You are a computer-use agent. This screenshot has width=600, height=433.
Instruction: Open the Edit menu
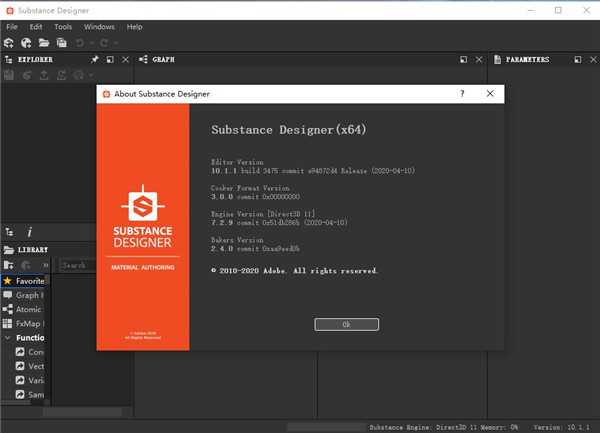click(36, 27)
